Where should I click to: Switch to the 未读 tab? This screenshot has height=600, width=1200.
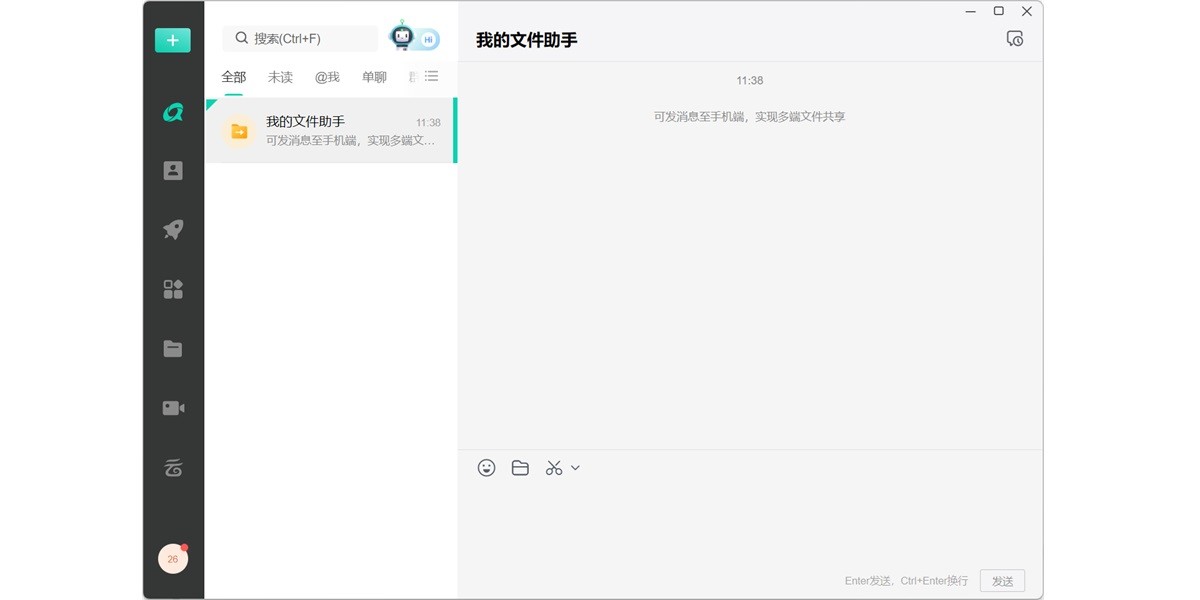pyautogui.click(x=280, y=77)
